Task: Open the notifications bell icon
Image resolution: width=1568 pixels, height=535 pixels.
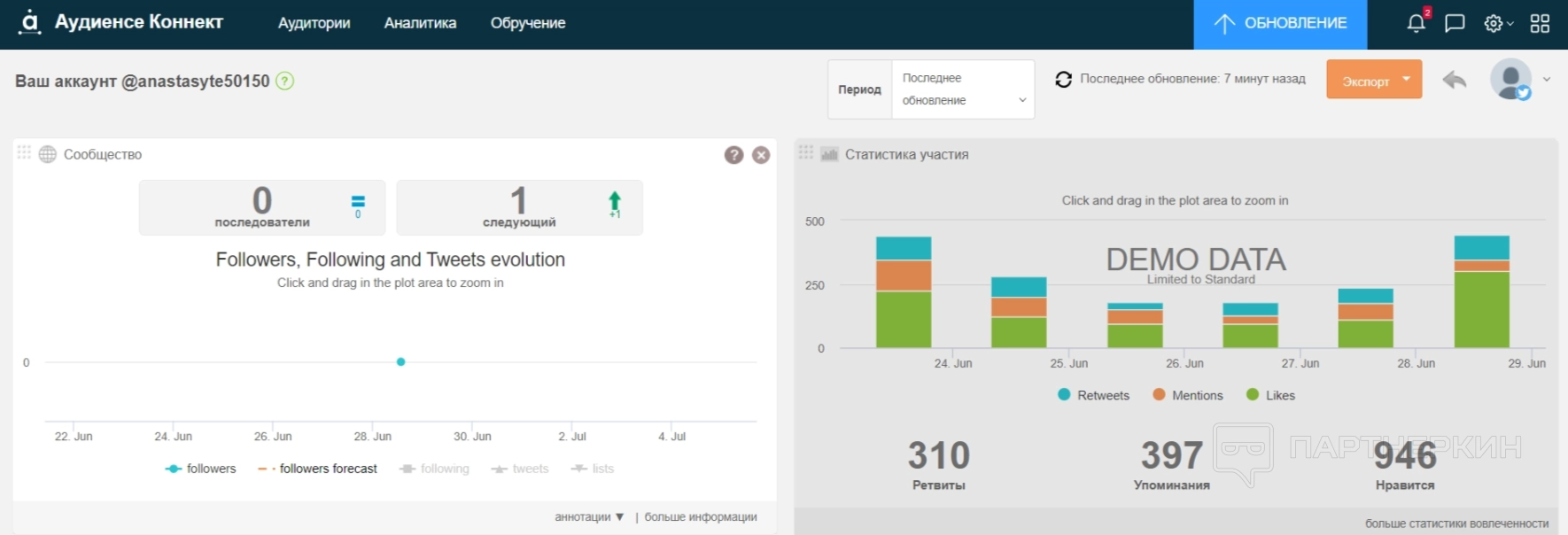Action: pyautogui.click(x=1416, y=24)
